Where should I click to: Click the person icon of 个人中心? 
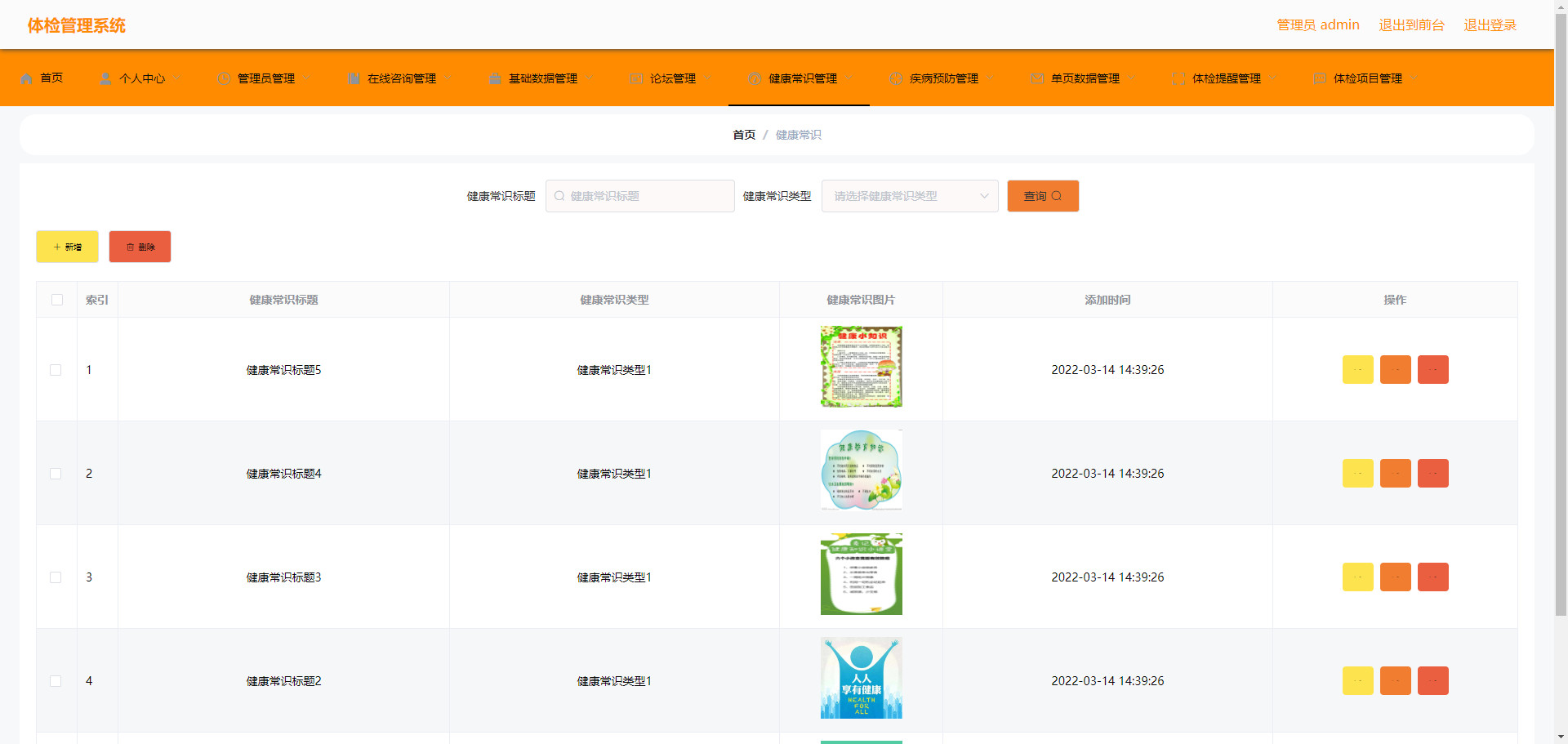click(x=105, y=78)
